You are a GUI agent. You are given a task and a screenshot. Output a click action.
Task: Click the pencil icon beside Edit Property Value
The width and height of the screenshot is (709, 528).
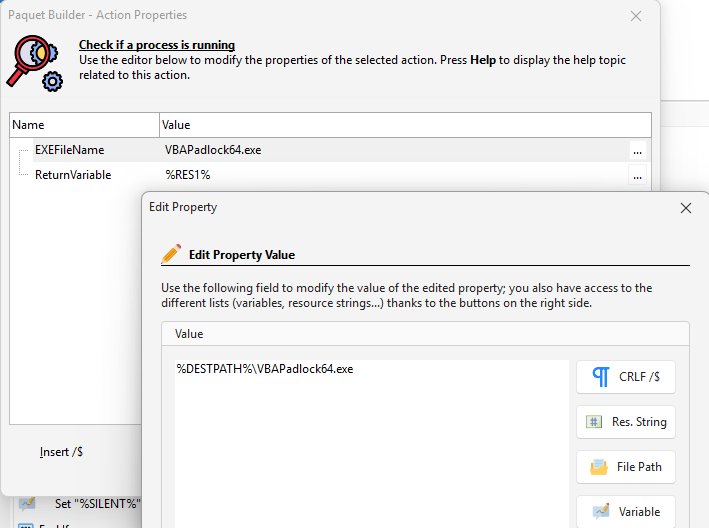pyautogui.click(x=171, y=254)
